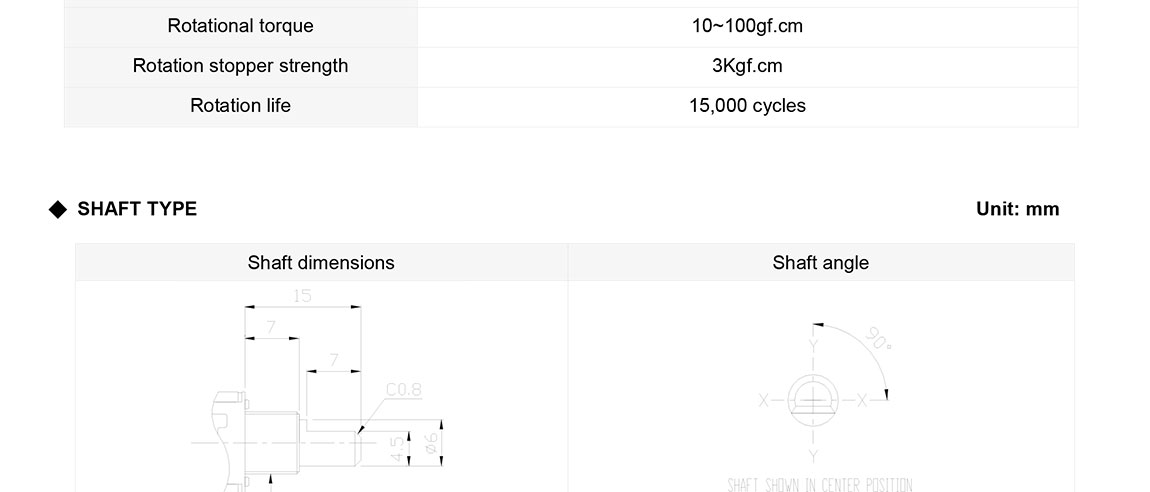Viewport: 1150px width, 492px height.
Task: Select the Shaft angle column header
Action: (x=820, y=263)
